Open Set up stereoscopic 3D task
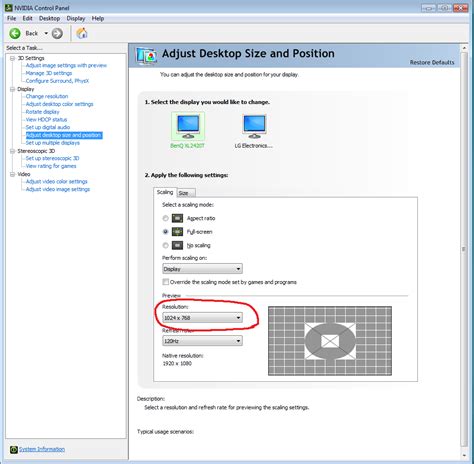 52,158
